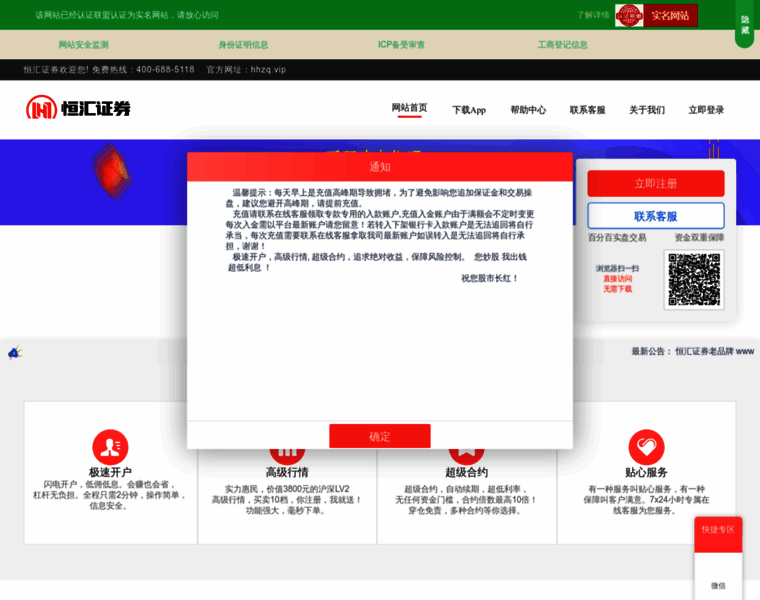This screenshot has height=600, width=760.
Task: Click the 最新公告 scrolling text
Action: (692, 351)
